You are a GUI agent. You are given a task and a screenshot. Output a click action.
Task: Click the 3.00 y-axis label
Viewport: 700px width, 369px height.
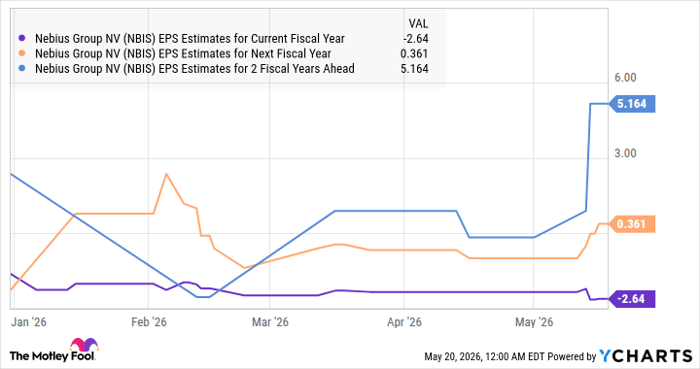point(625,153)
